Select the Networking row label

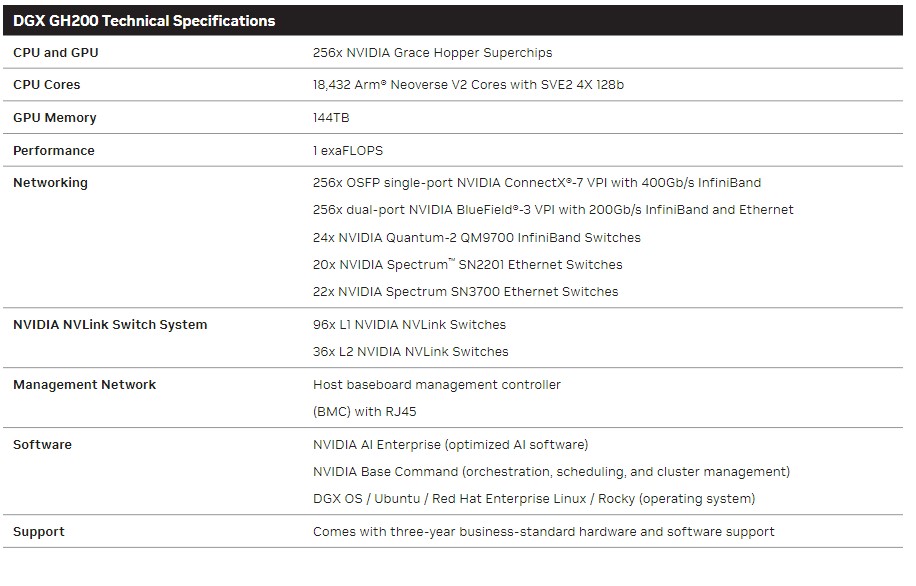50,183
